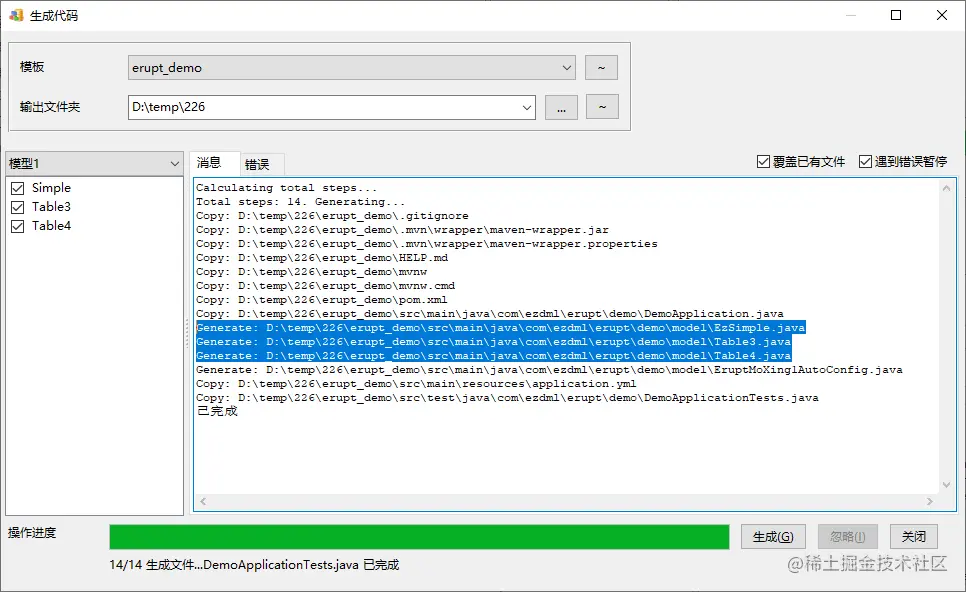Click the horizontal scrollbar right arrow
966x592 pixels.
(930, 501)
